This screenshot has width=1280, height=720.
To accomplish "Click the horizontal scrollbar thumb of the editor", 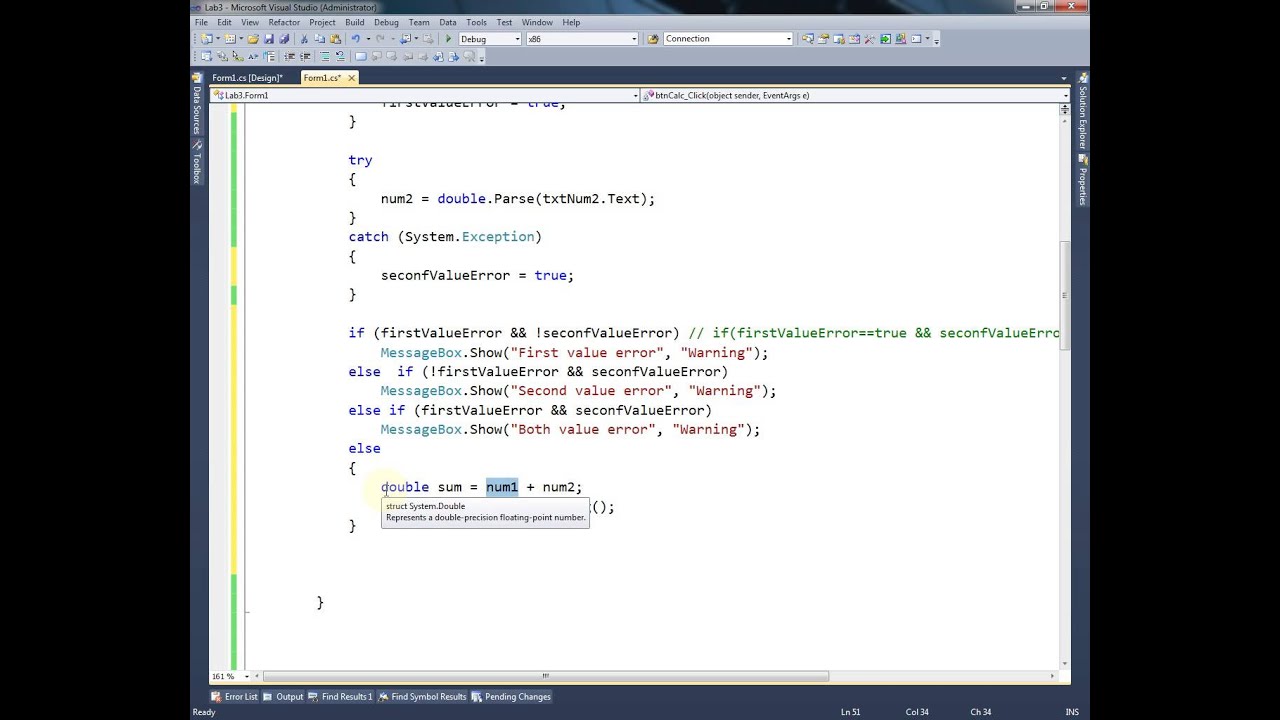I will click(548, 676).
